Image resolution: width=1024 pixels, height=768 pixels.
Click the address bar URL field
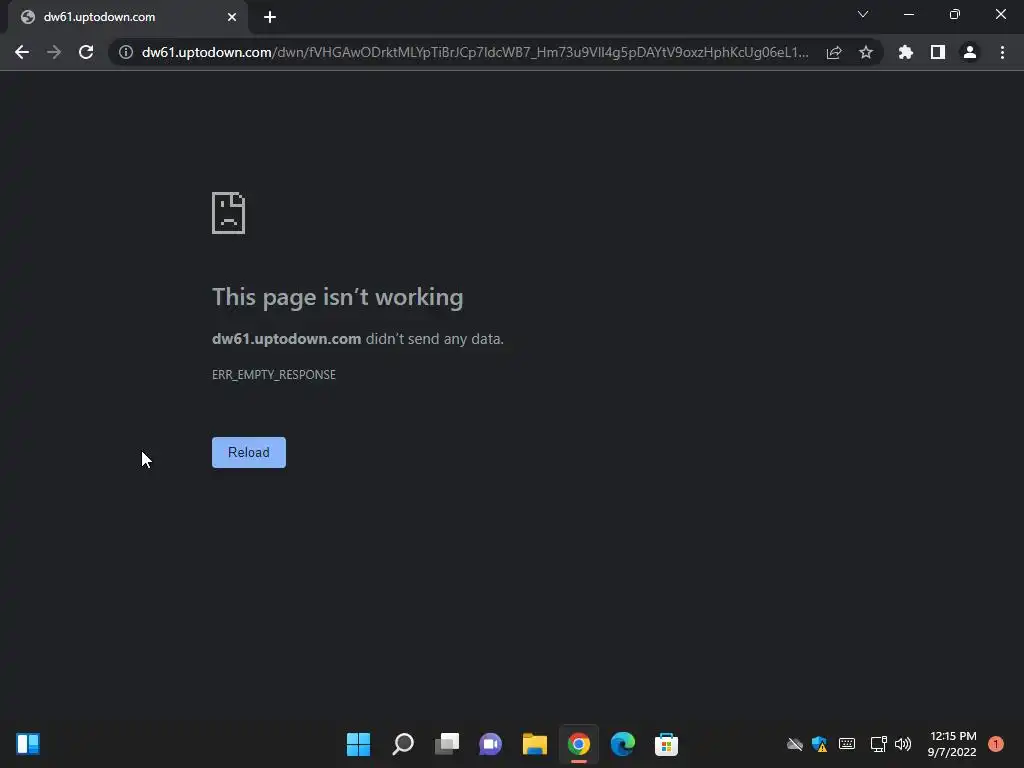pos(475,52)
